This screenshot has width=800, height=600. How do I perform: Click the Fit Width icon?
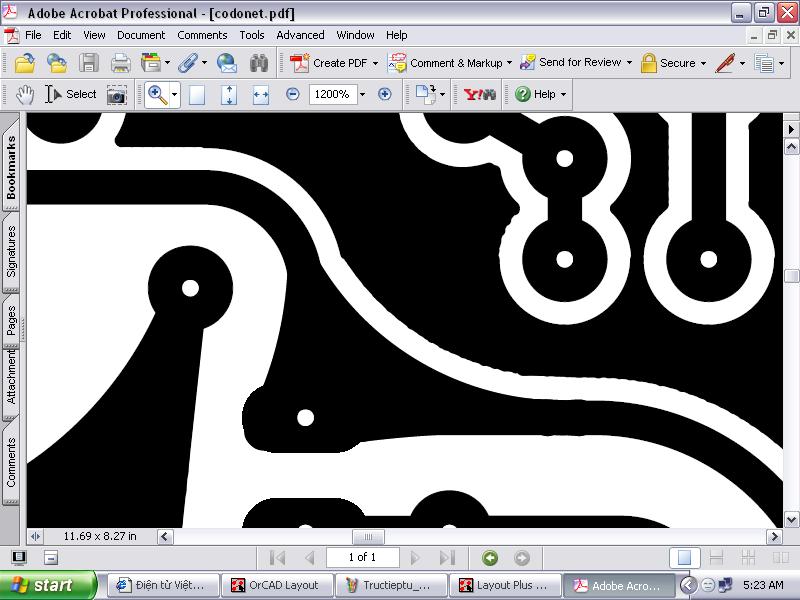pyautogui.click(x=261, y=94)
